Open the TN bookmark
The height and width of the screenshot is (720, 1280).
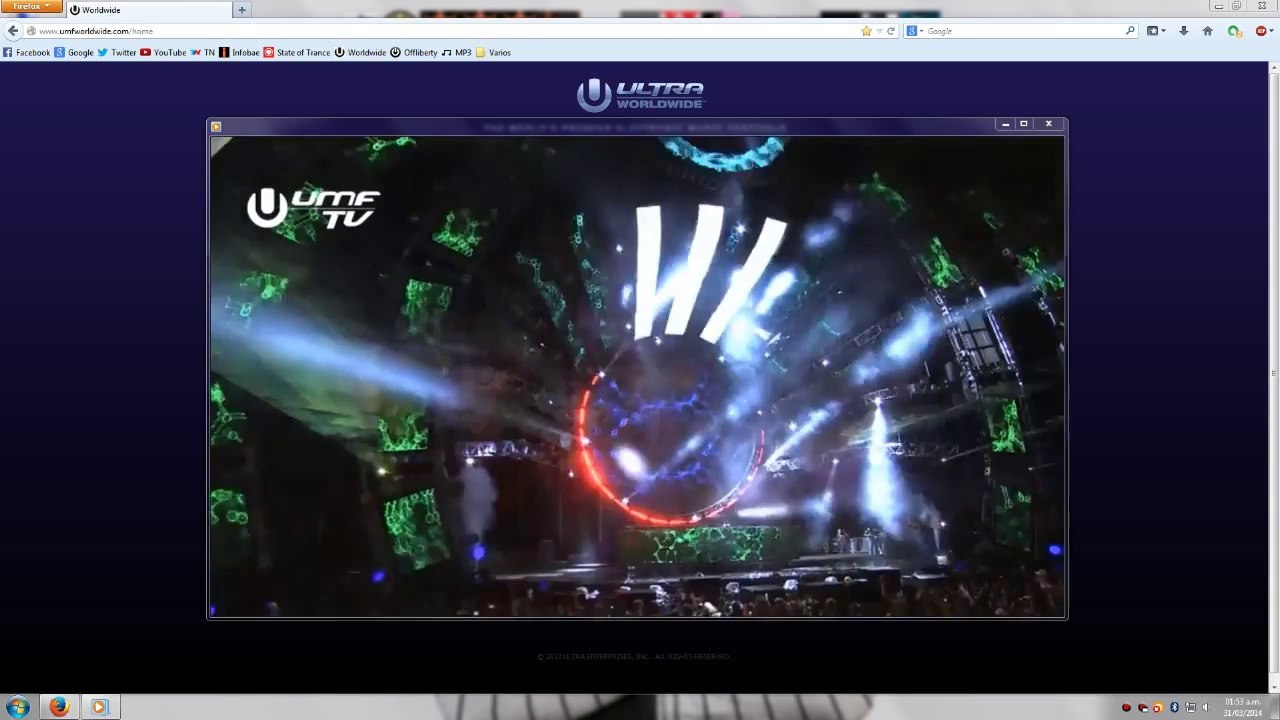[x=203, y=52]
